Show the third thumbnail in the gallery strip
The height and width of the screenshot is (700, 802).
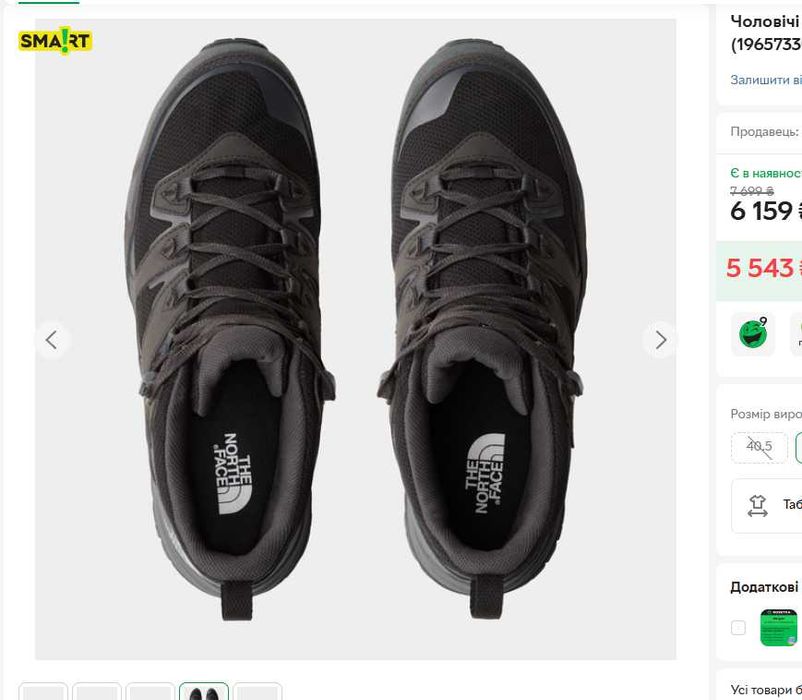[x=151, y=692]
